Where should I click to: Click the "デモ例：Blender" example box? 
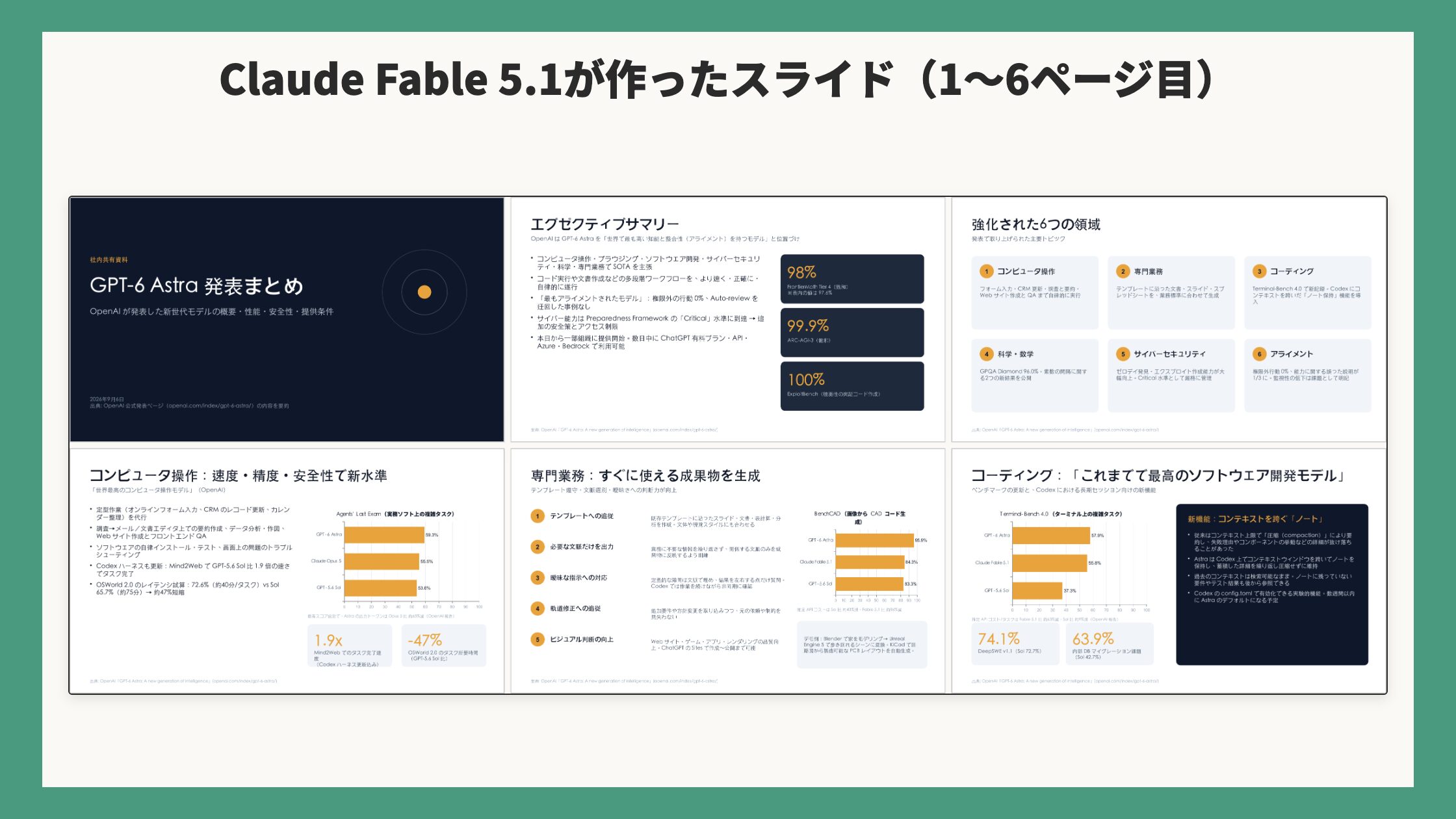[x=862, y=645]
